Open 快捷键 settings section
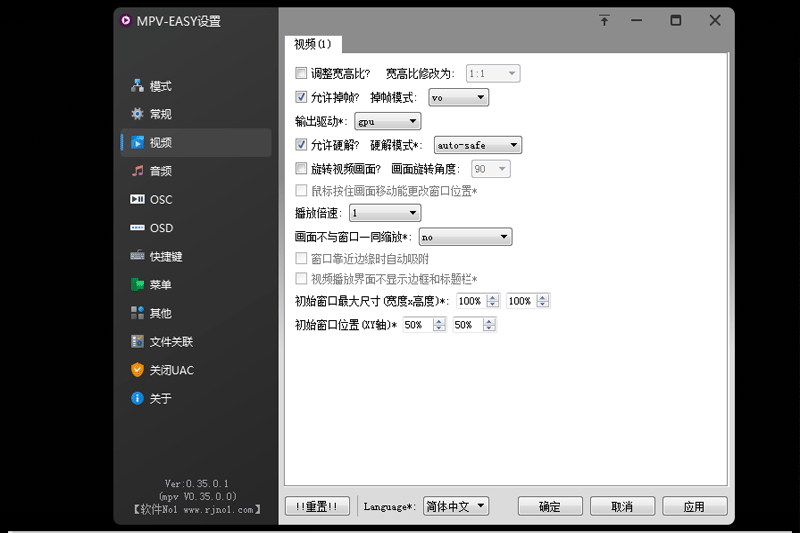Screen dimensions: 800x533 click(x=196, y=256)
